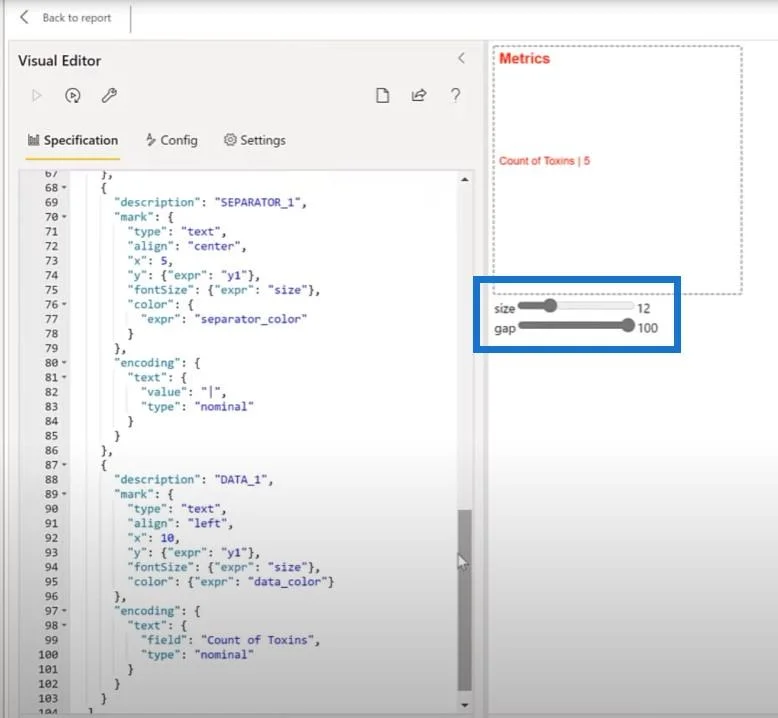The height and width of the screenshot is (718, 778).
Task: Collapse the code fold at line 81
Action: [64, 377]
